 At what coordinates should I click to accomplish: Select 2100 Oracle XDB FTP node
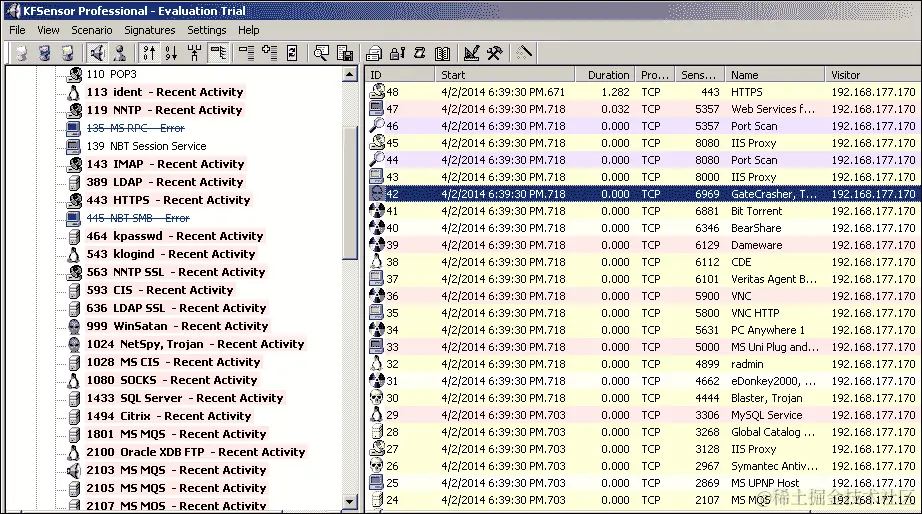pyautogui.click(x=196, y=452)
